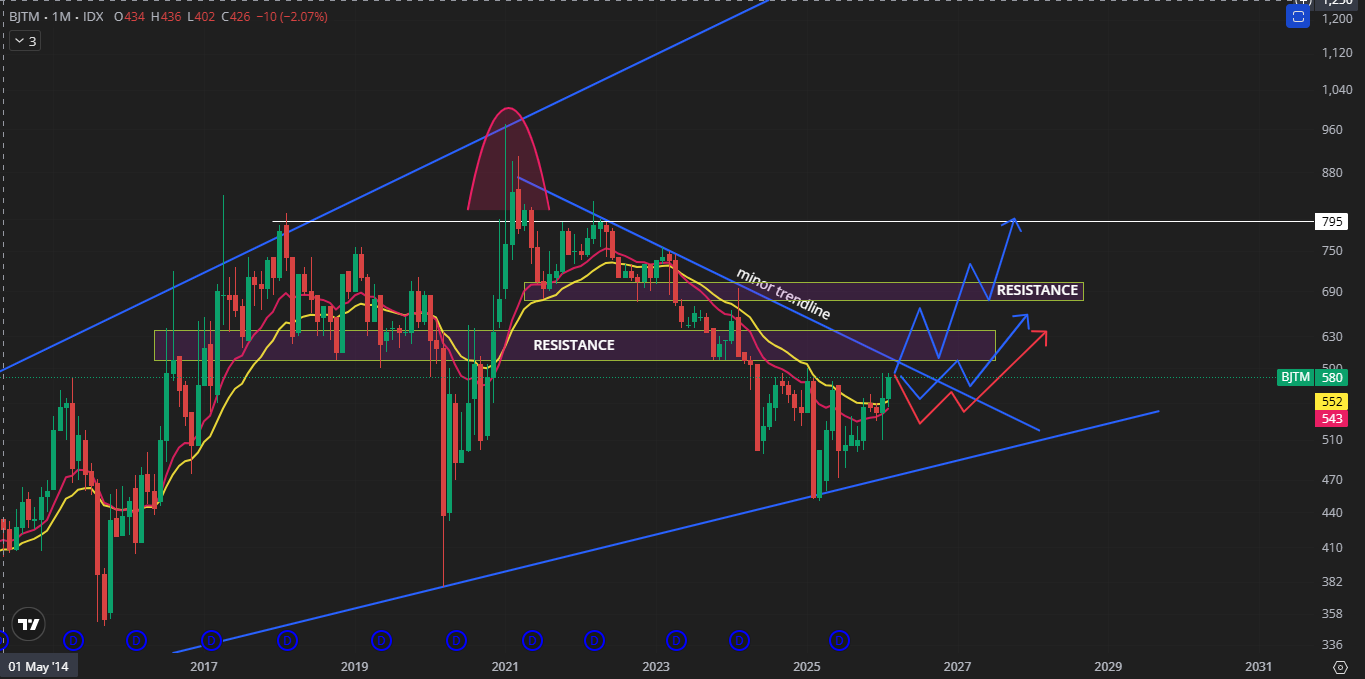Viewport: 1365px width, 679px height.
Task: Click the 795 horizontal line price label
Action: [1332, 221]
